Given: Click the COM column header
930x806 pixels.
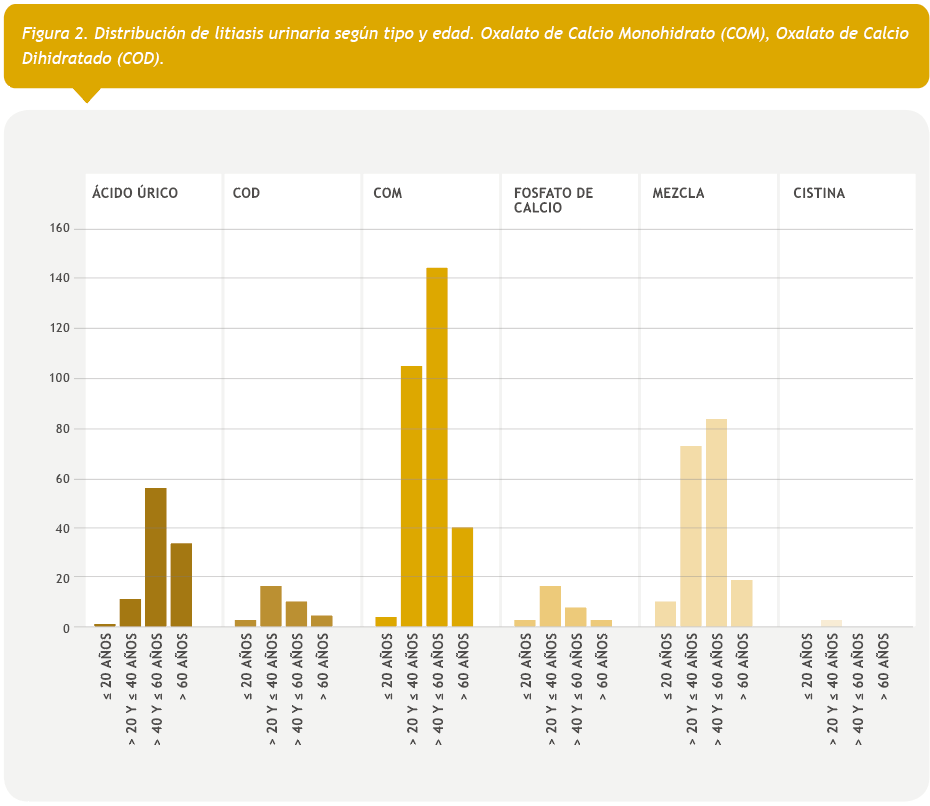Looking at the screenshot, I should (x=387, y=193).
